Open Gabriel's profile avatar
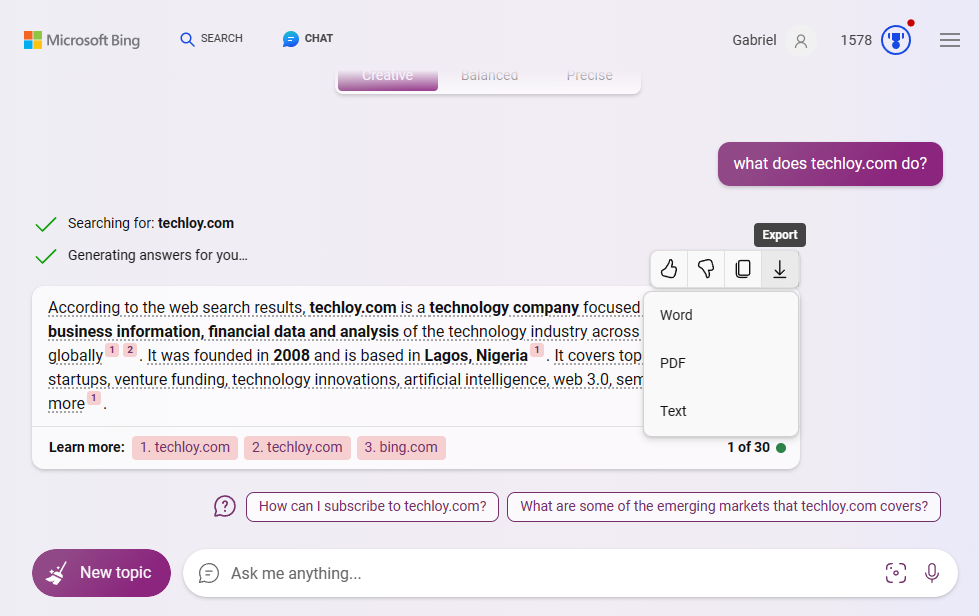The height and width of the screenshot is (616, 979). [800, 41]
